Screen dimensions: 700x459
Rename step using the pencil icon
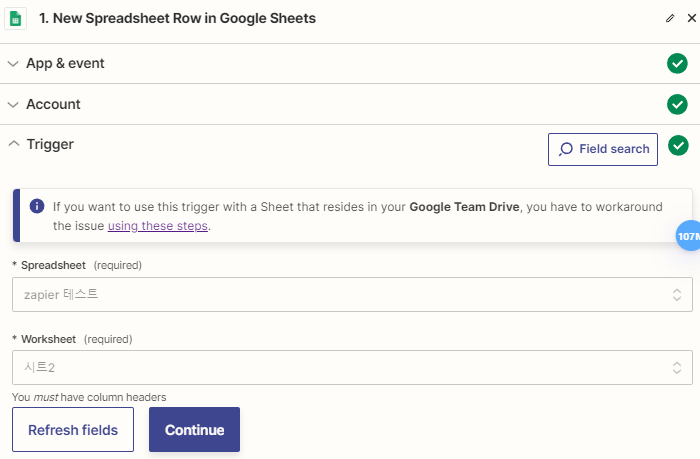coord(670,18)
